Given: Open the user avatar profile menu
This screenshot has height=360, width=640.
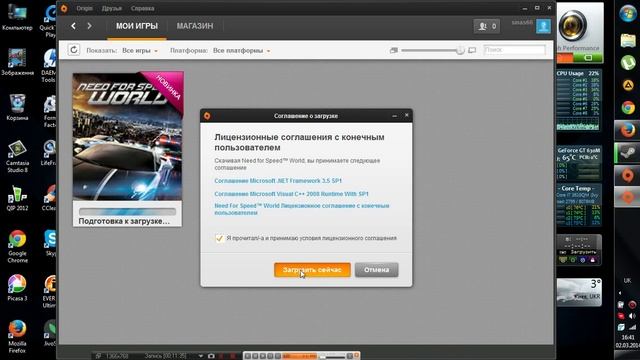Looking at the screenshot, I should pyautogui.click(x=543, y=26).
